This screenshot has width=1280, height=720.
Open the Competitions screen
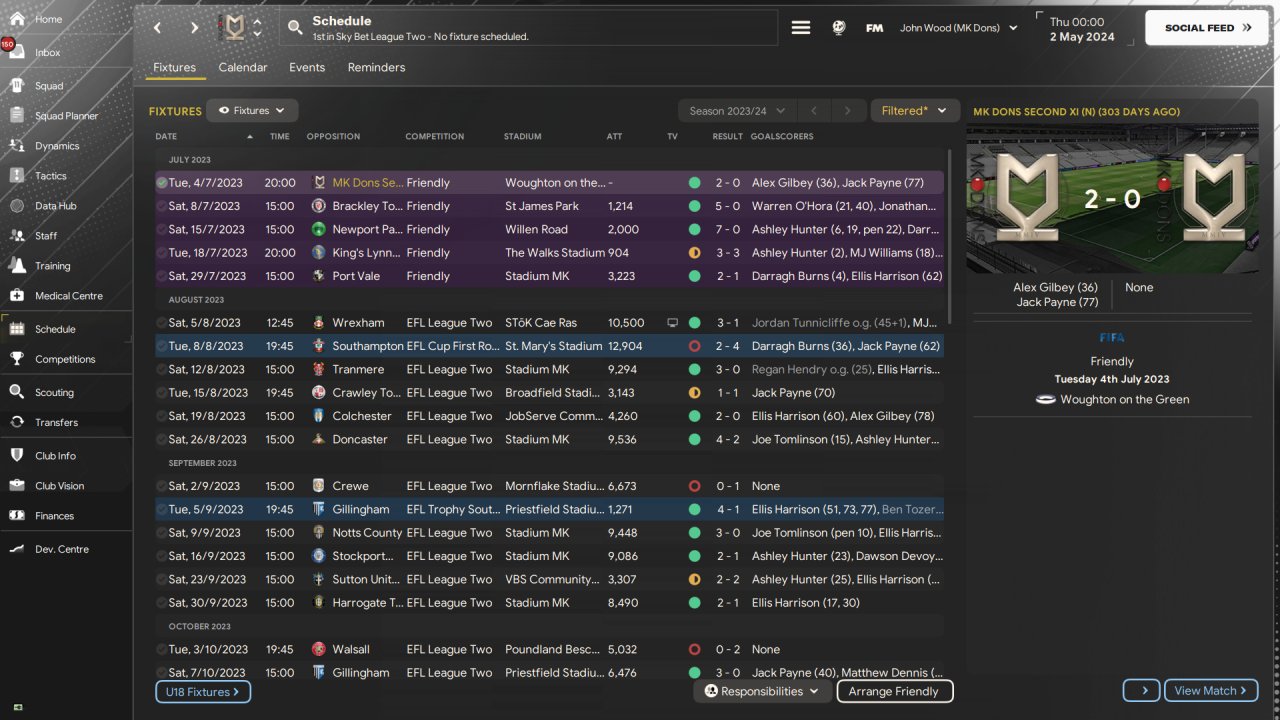[x=66, y=359]
